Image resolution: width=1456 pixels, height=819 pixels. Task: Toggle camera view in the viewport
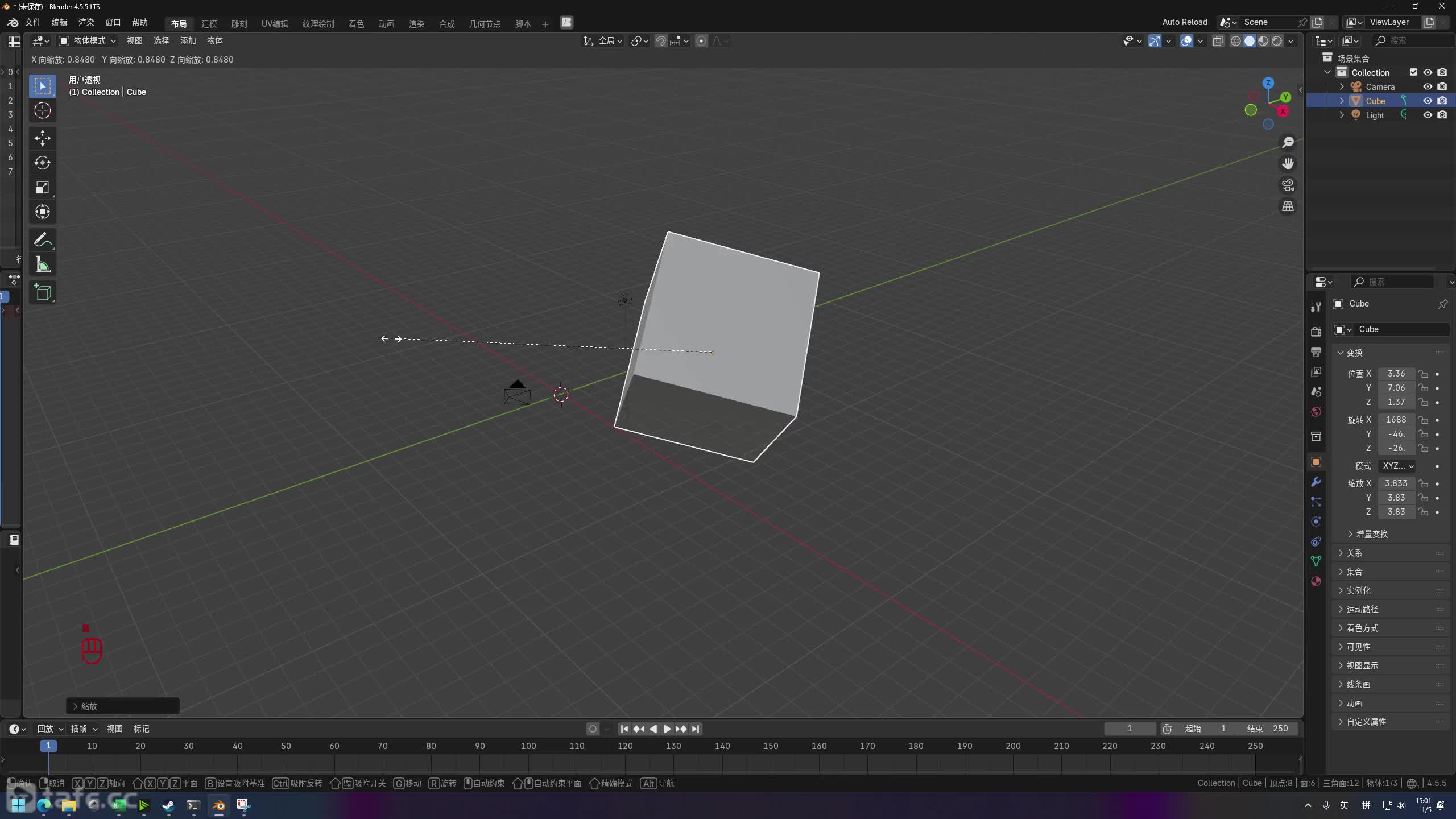[1288, 185]
